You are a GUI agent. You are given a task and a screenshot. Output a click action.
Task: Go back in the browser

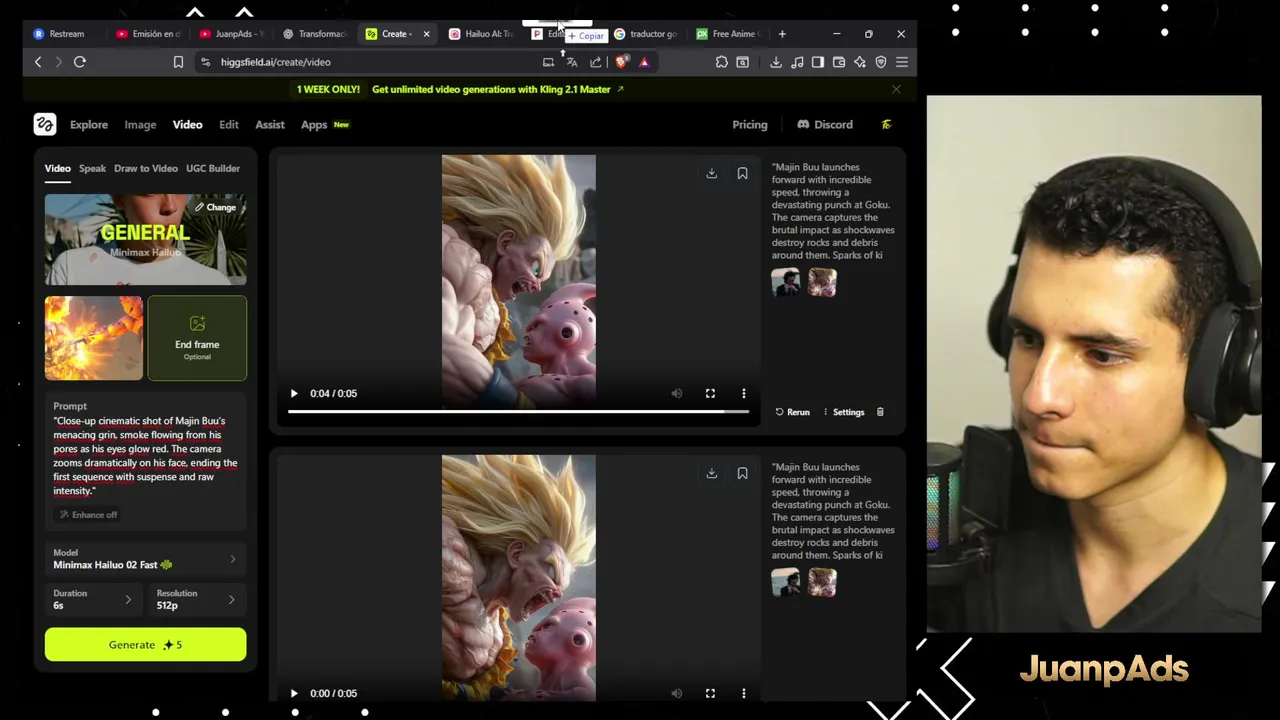(38, 62)
